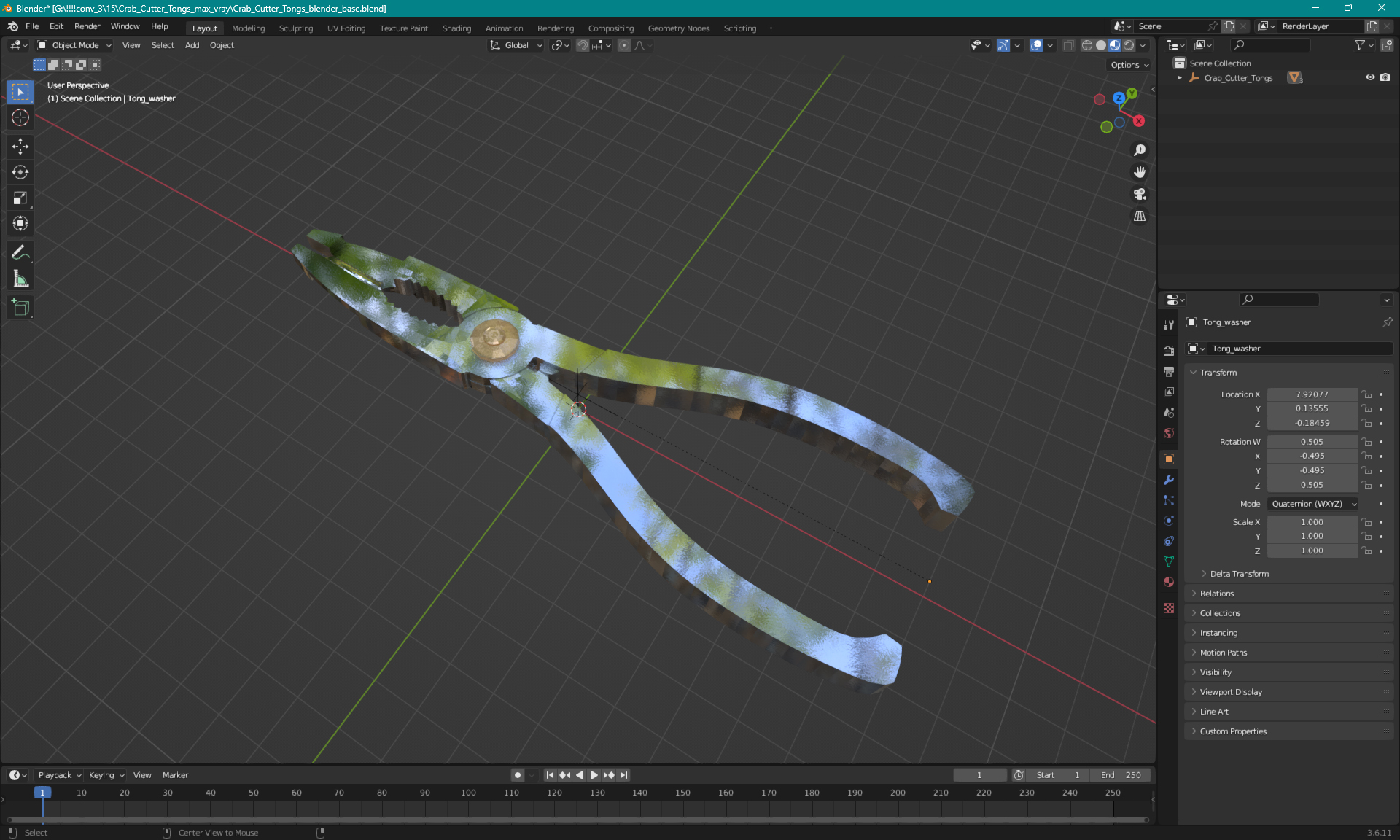1400x840 pixels.
Task: Select the Add Cube tool
Action: pyautogui.click(x=20, y=308)
